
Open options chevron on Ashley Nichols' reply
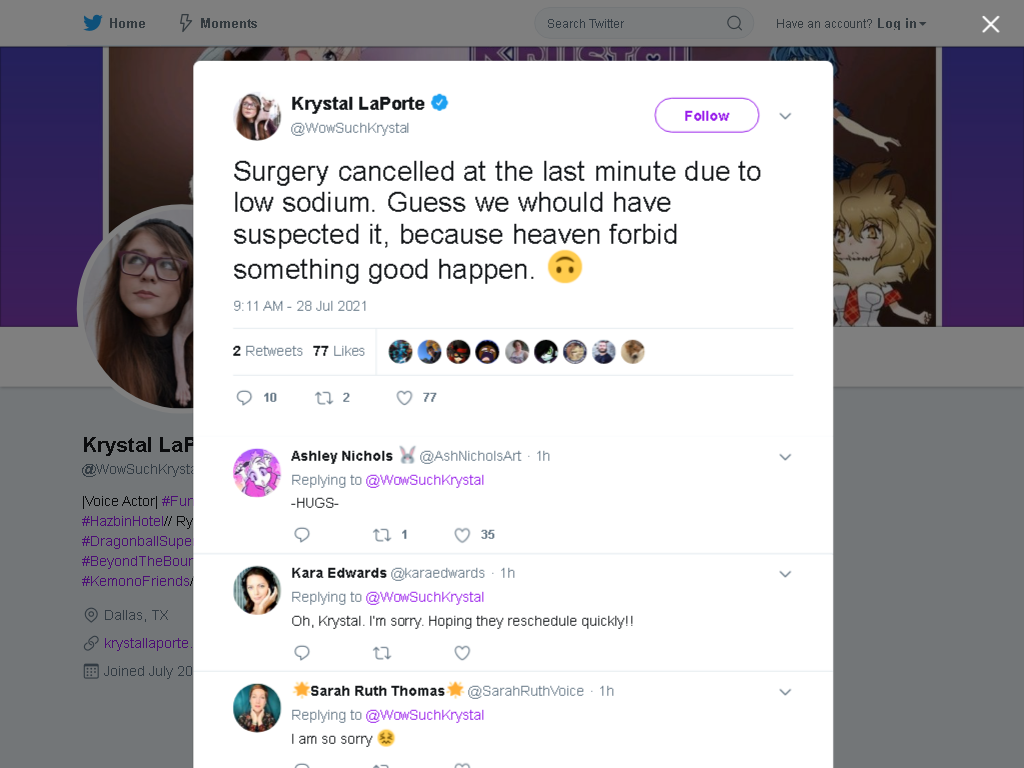(785, 457)
